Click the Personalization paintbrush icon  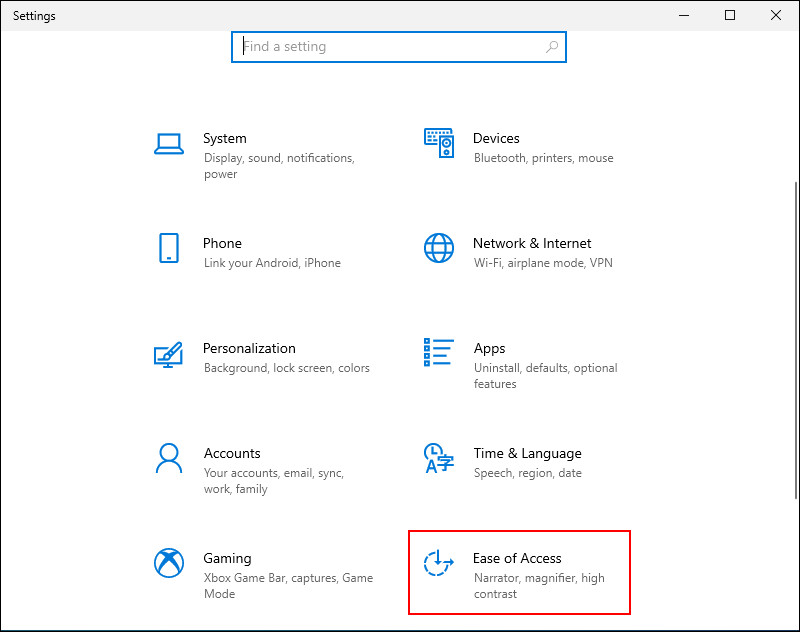[168, 354]
